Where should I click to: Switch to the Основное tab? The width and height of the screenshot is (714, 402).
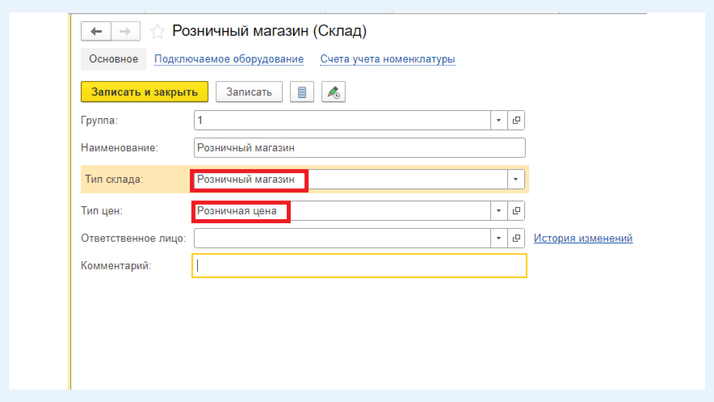113,59
